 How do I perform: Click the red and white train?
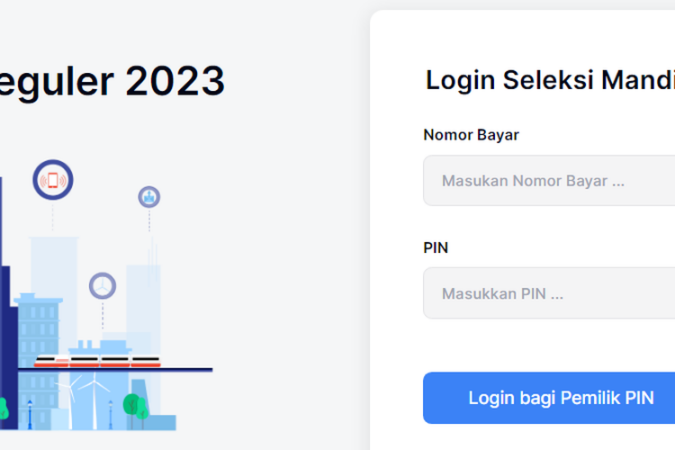pos(97,361)
